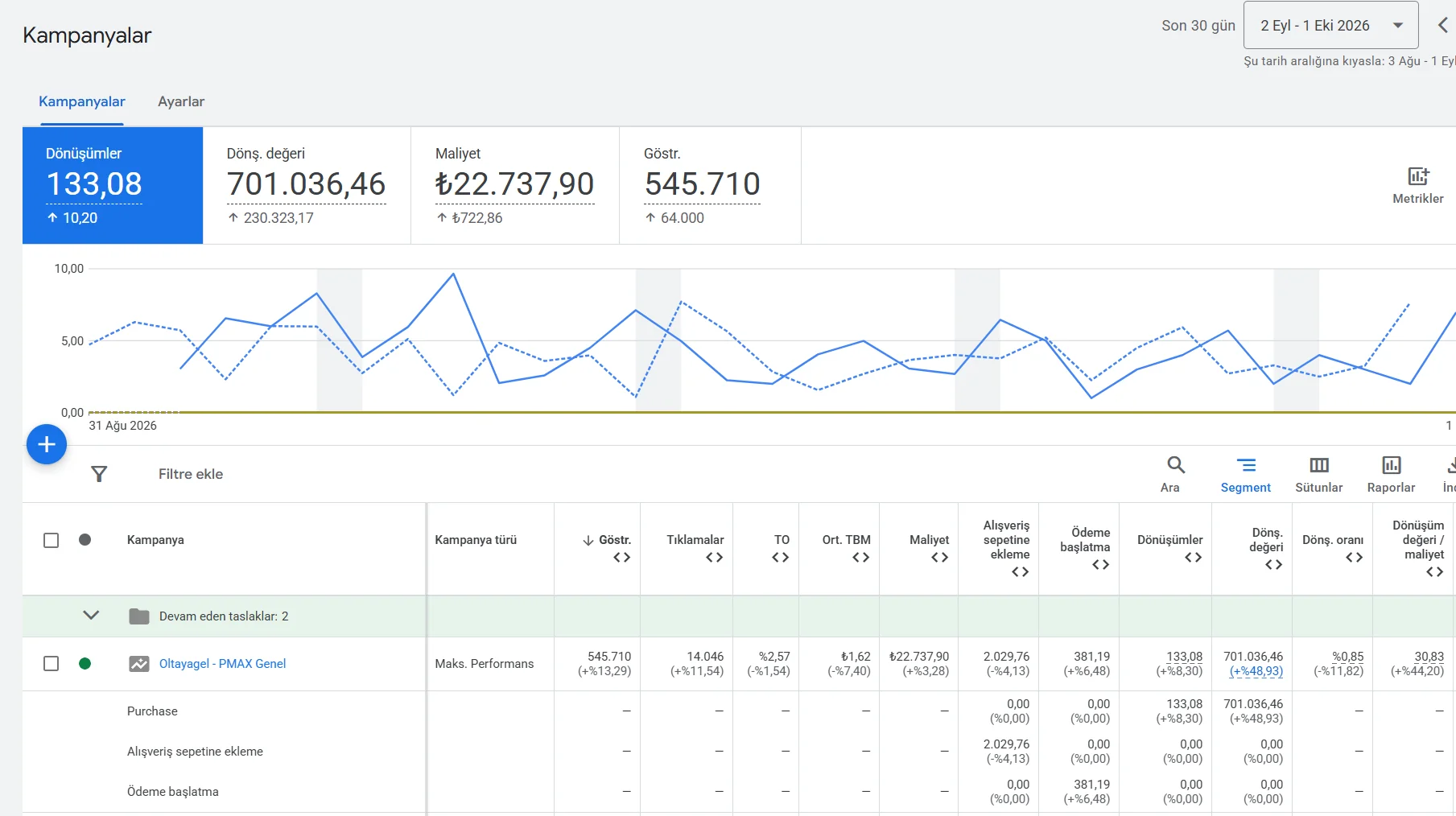Image resolution: width=1456 pixels, height=816 pixels.
Task: Select the Dönüşümler metric card
Action: [x=113, y=185]
